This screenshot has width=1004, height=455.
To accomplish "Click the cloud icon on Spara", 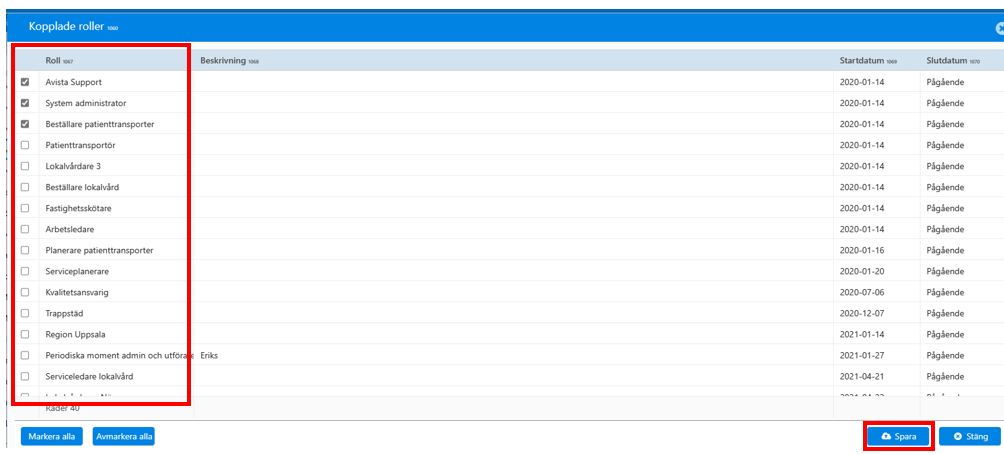I will [886, 436].
